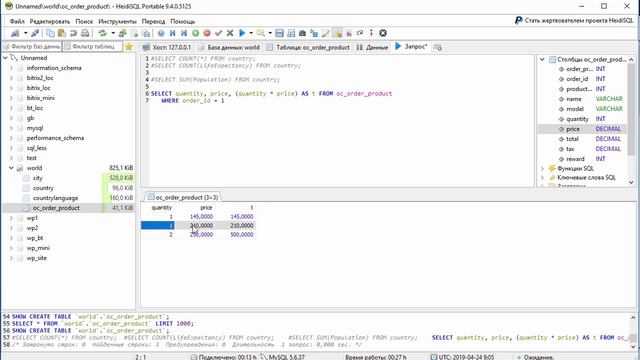
Task: Open the Файл menu
Action: tap(17, 21)
